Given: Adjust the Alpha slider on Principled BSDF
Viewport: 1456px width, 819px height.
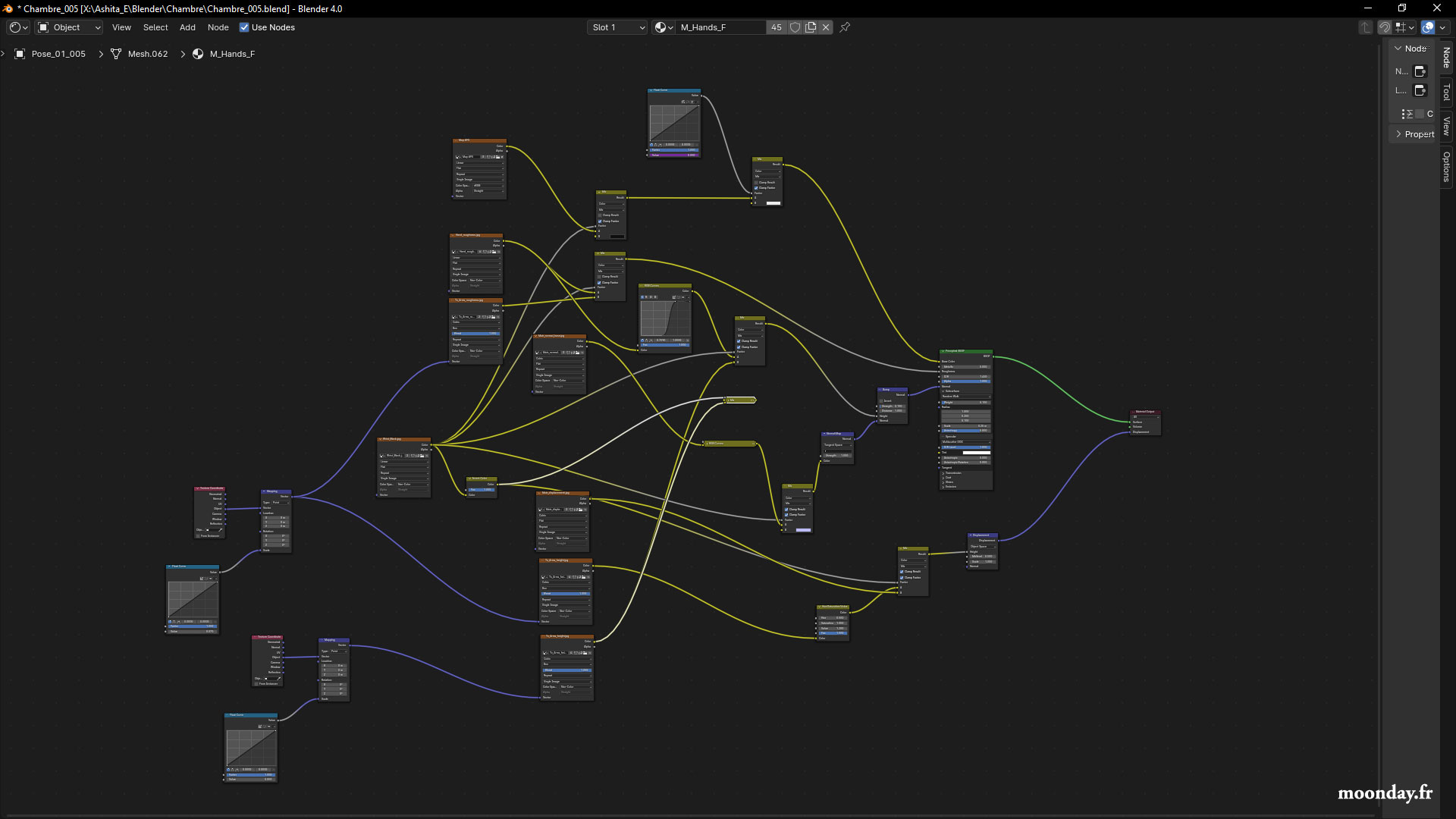Looking at the screenshot, I should (965, 381).
